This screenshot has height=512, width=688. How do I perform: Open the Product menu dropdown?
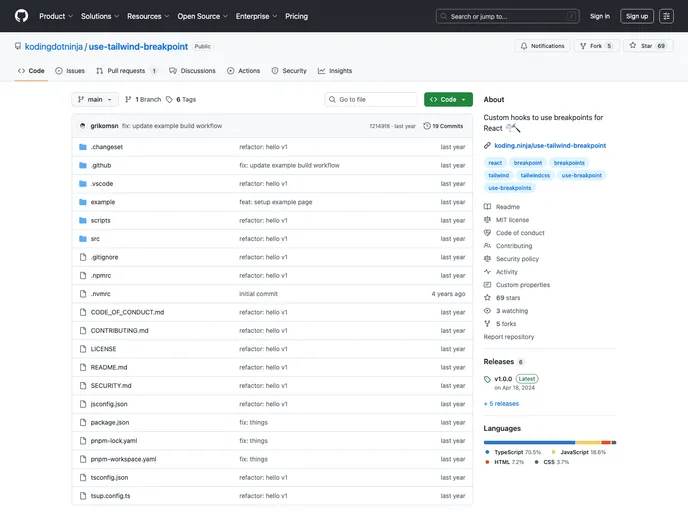[56, 16]
